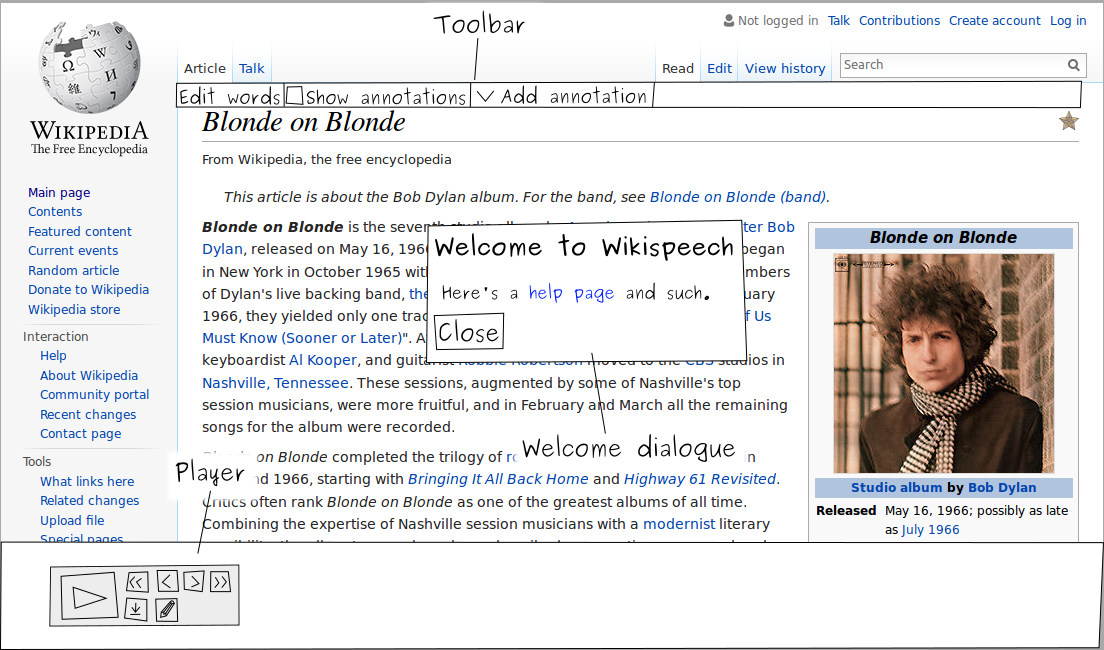This screenshot has width=1104, height=650.
Task: Click the Interaction sidebar section heading
Action: click(x=56, y=337)
